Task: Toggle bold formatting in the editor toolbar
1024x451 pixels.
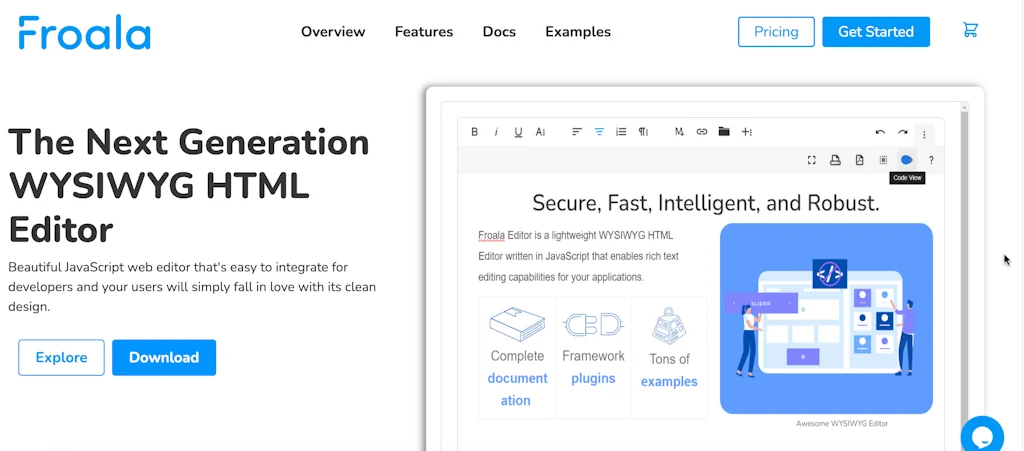Action: (x=475, y=132)
